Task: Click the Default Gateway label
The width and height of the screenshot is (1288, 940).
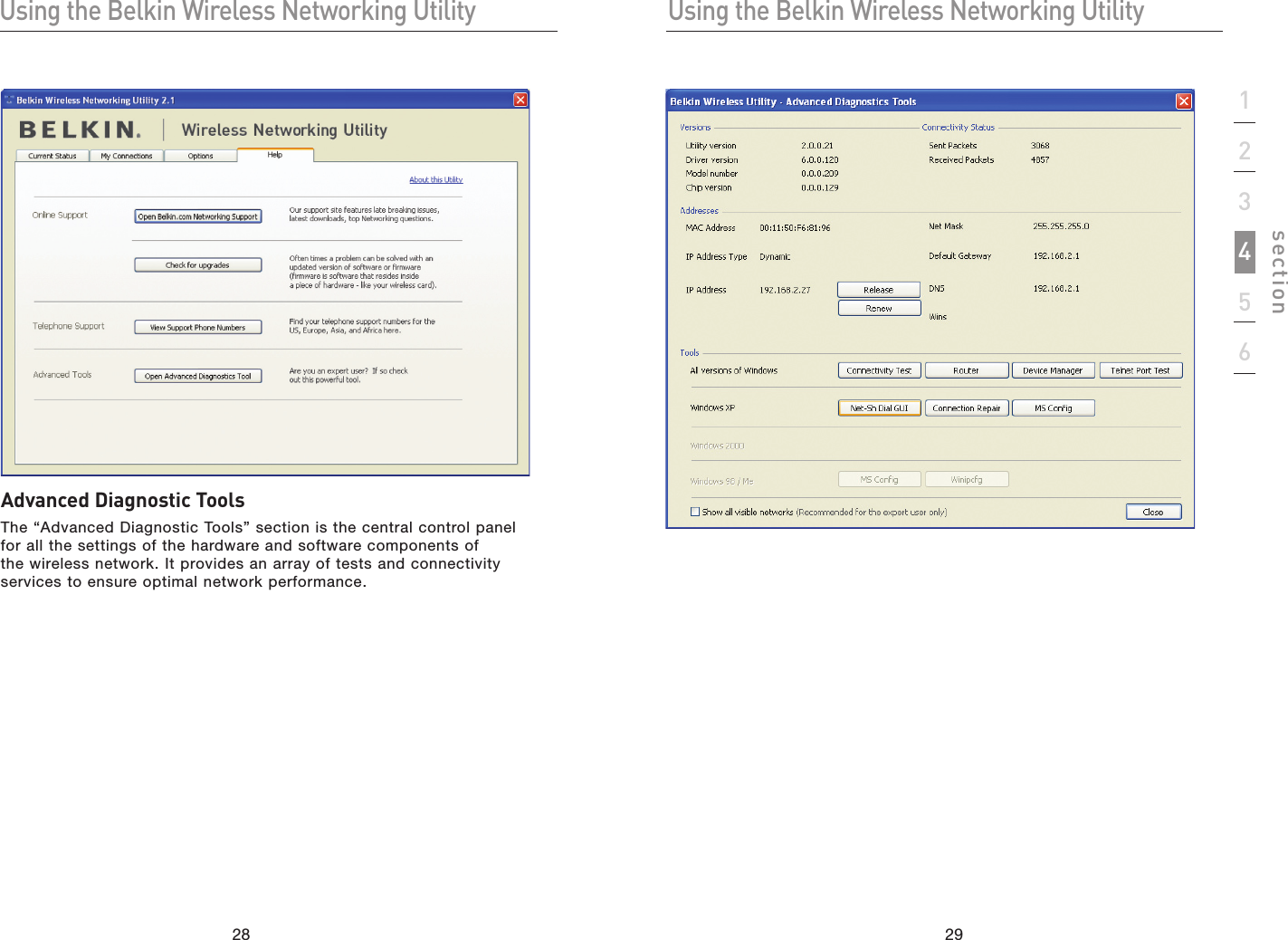Action: [959, 255]
